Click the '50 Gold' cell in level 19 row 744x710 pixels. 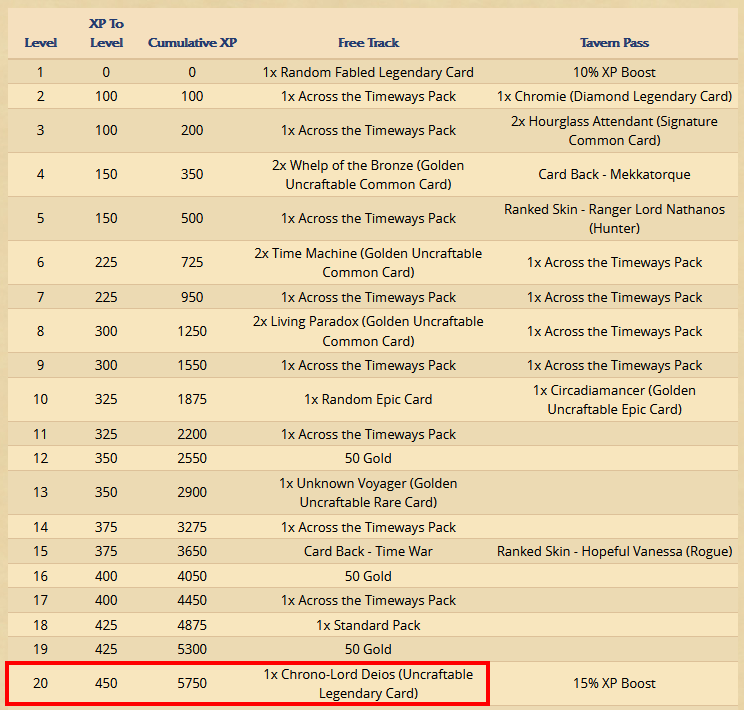368,649
